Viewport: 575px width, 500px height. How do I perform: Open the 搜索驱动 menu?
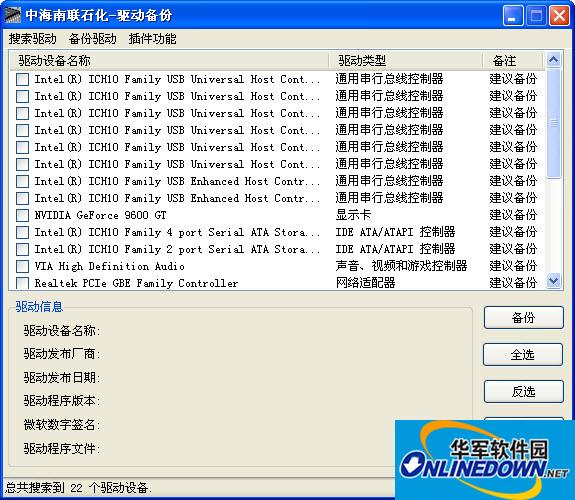point(33,39)
